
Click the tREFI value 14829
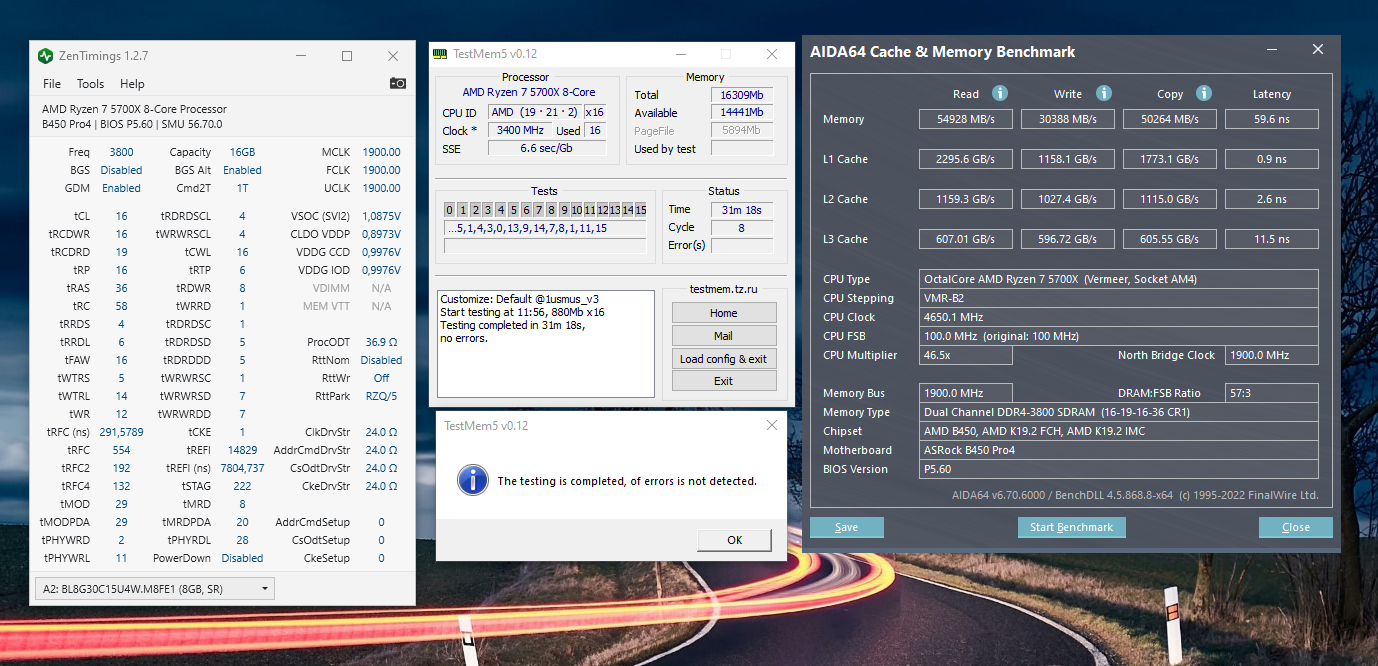click(242, 450)
